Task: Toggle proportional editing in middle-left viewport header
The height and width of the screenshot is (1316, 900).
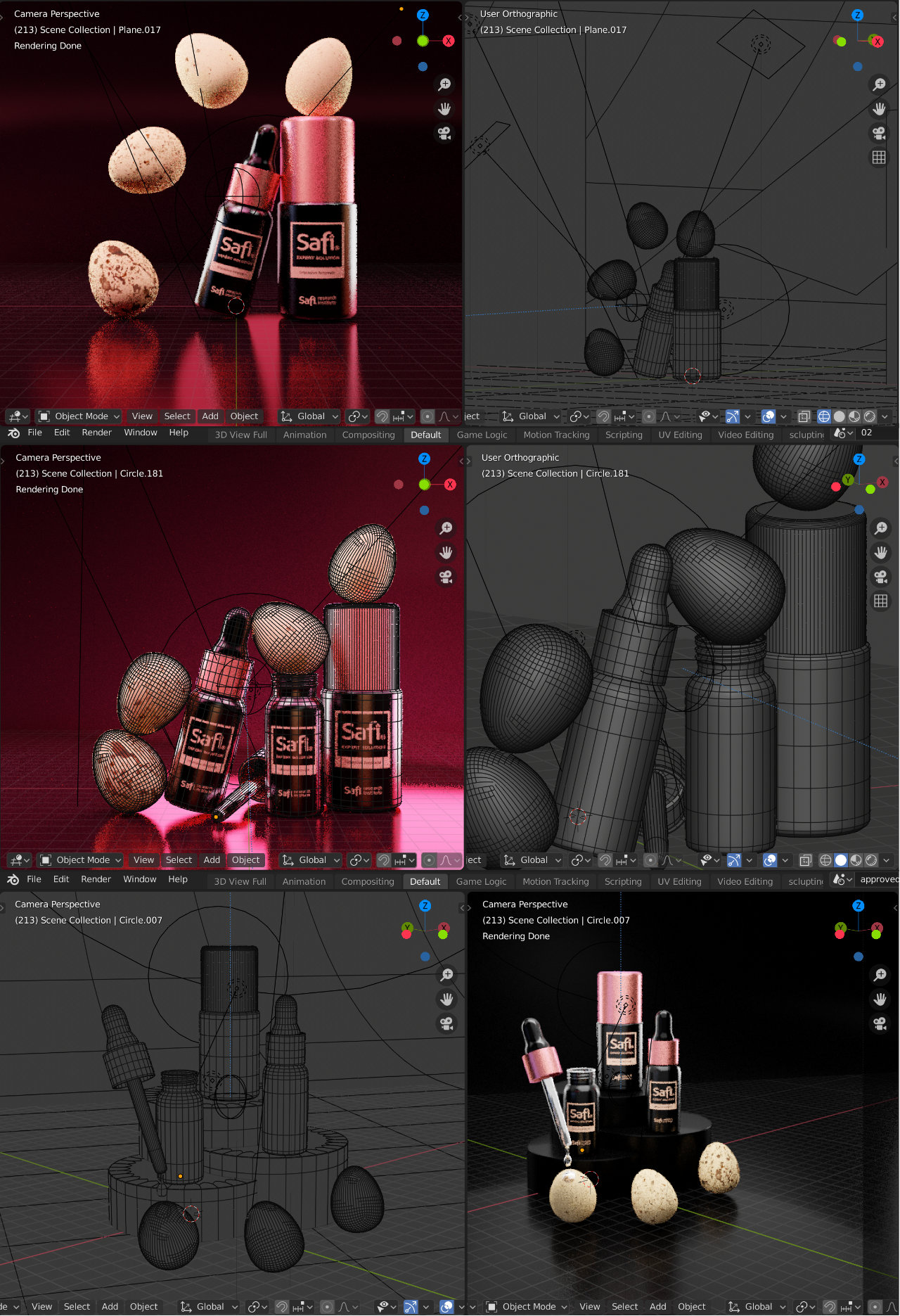Action: 429,860
